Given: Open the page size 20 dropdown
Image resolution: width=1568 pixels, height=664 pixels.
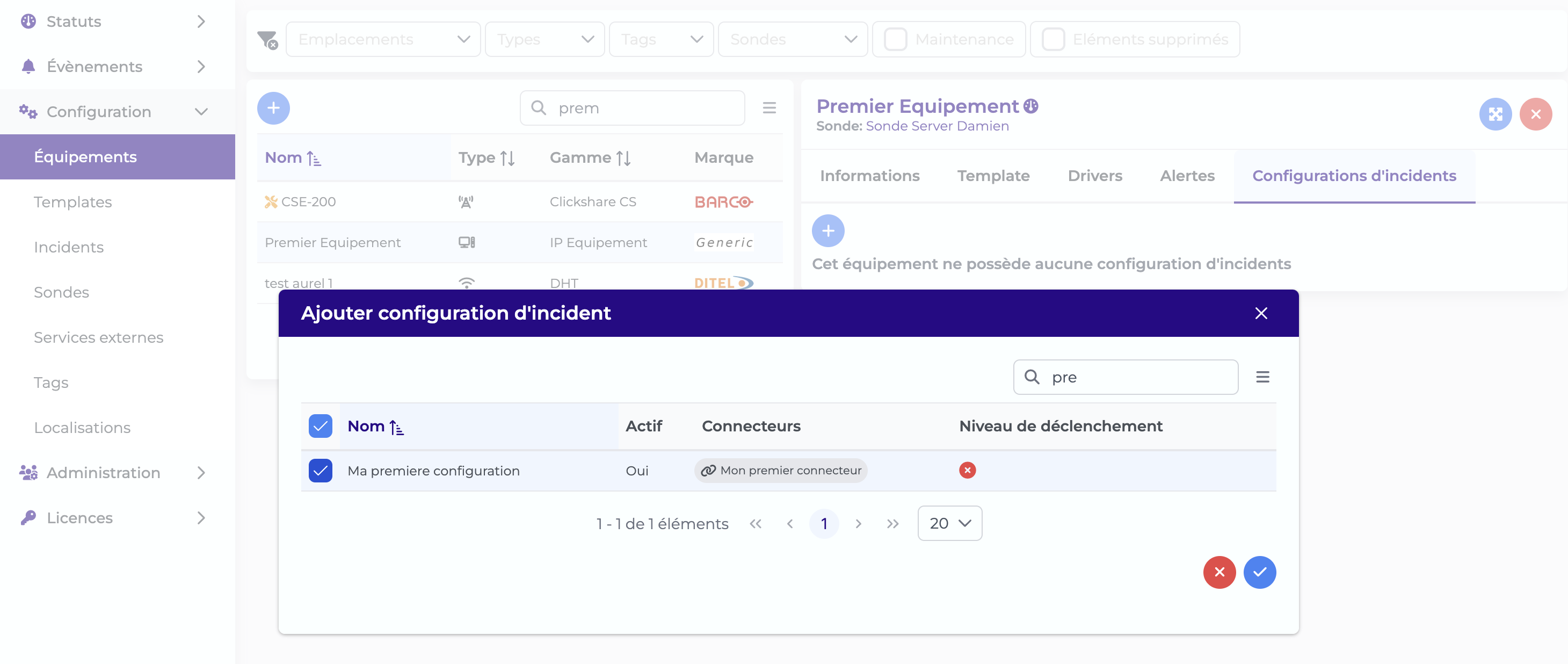Looking at the screenshot, I should (949, 523).
